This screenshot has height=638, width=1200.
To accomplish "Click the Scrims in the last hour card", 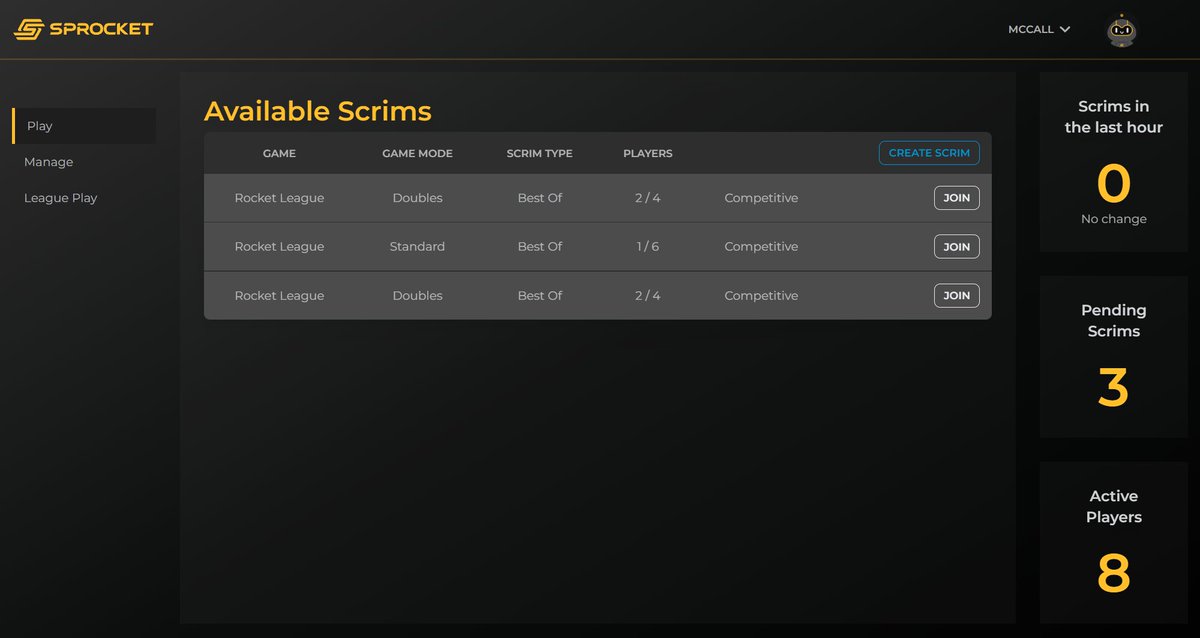I will (x=1114, y=162).
